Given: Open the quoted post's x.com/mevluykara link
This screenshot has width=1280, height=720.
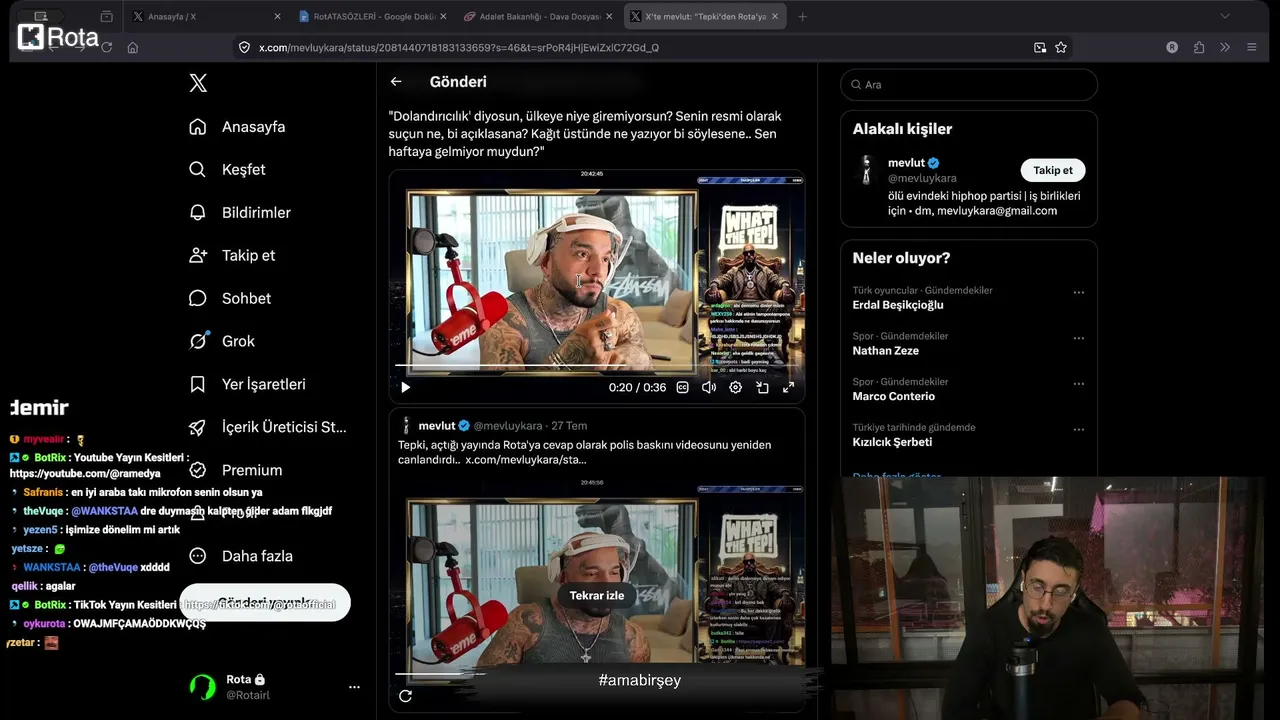Looking at the screenshot, I should pos(526,460).
